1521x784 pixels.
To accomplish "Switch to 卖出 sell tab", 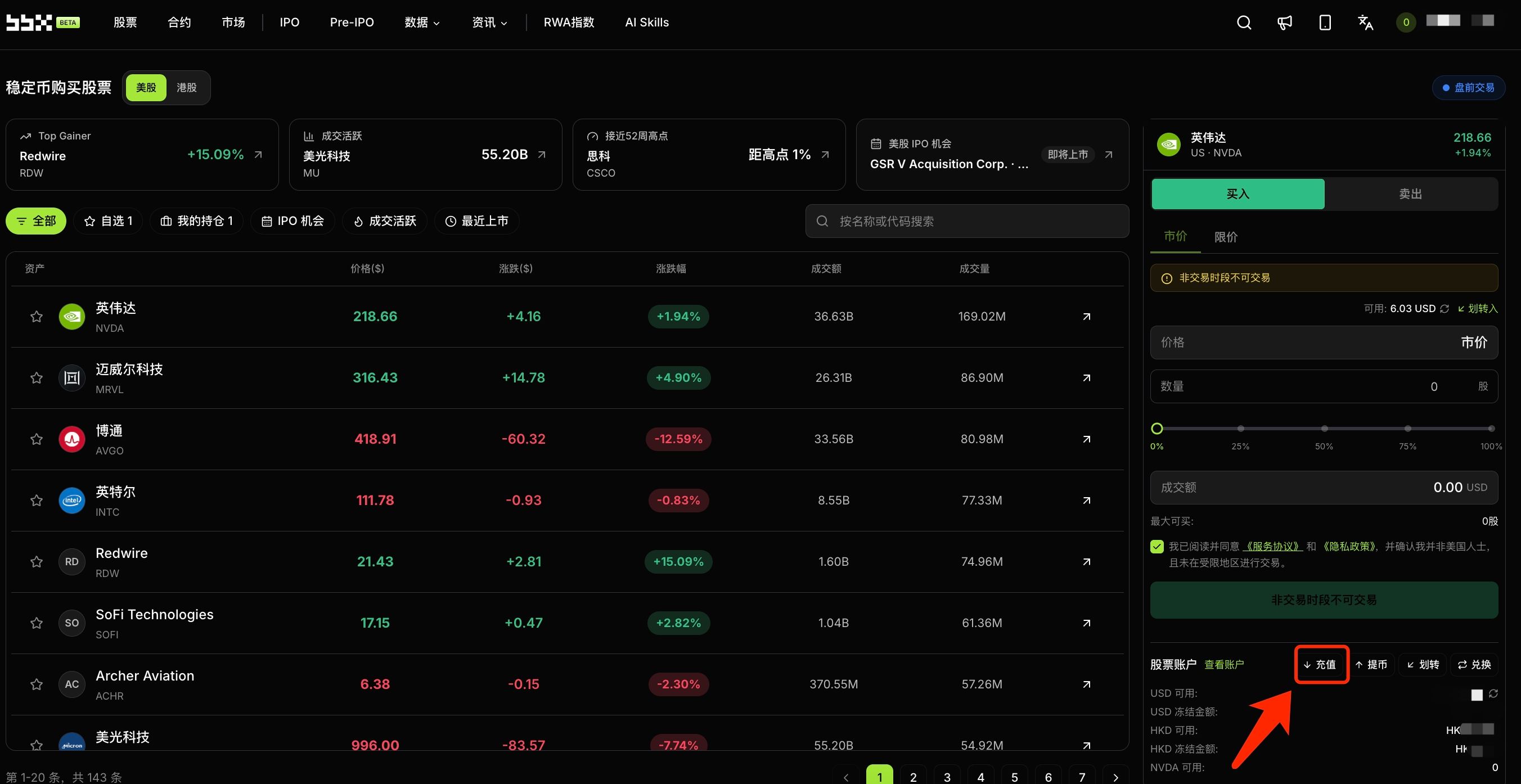I will (1411, 194).
